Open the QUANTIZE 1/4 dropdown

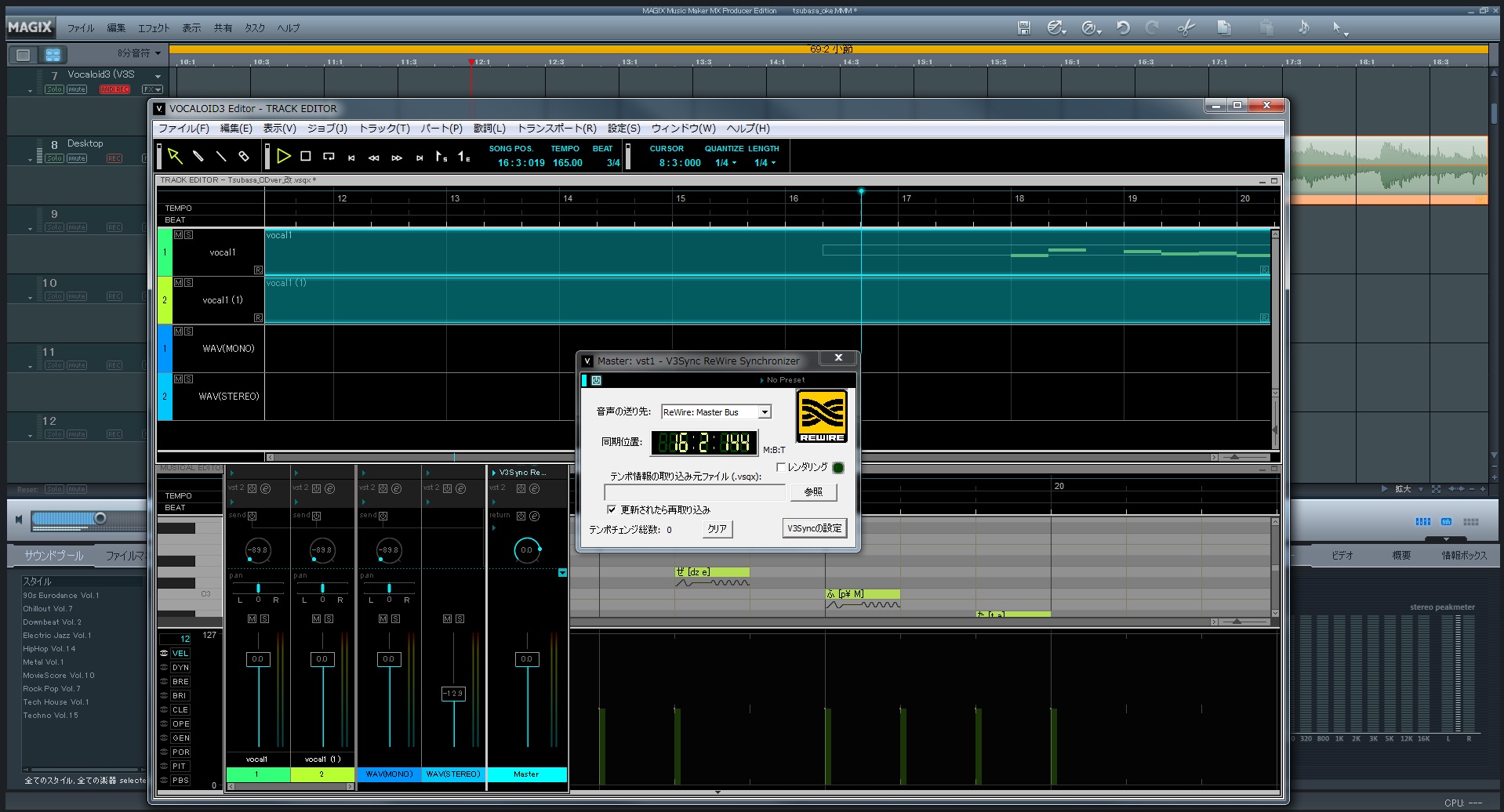coord(726,163)
